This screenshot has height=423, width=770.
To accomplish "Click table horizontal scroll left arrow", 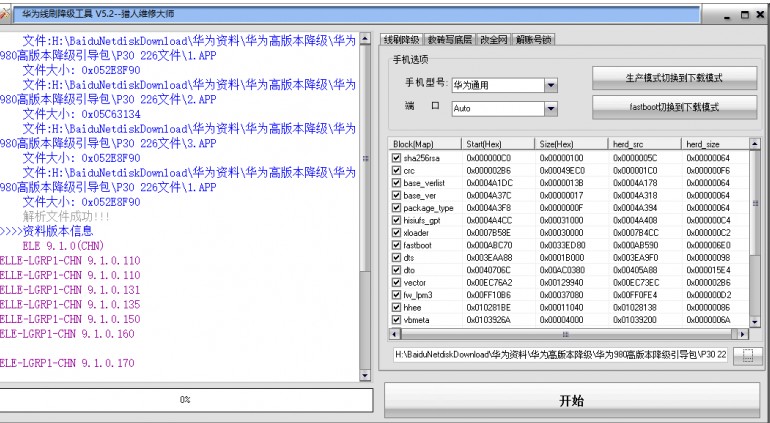I will pos(394,334).
